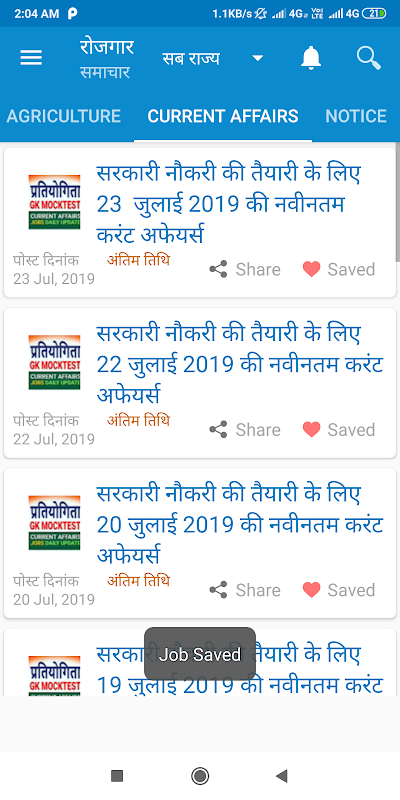Viewport: 400px width, 800px height.
Task: Open recent apps square button
Action: [x=117, y=776]
